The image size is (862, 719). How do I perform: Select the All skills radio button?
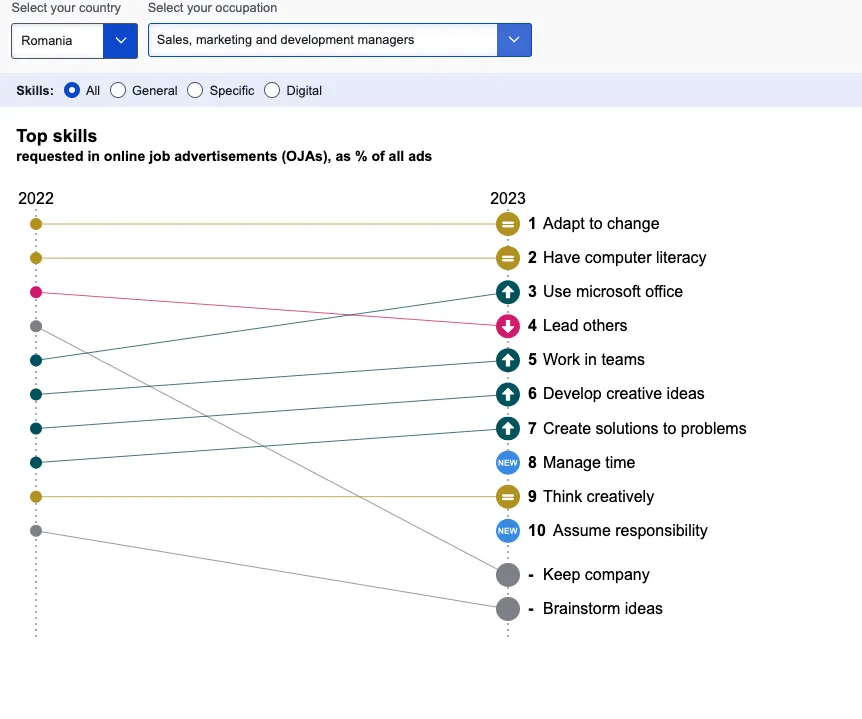click(x=72, y=90)
